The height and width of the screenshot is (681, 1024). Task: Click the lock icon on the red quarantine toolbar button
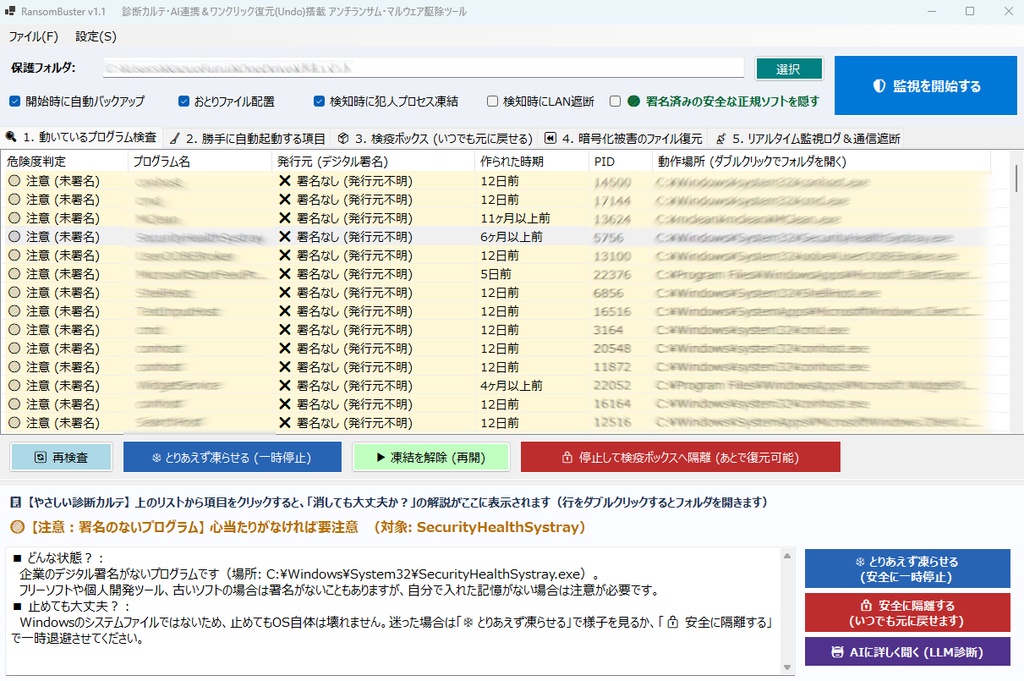(x=568, y=457)
